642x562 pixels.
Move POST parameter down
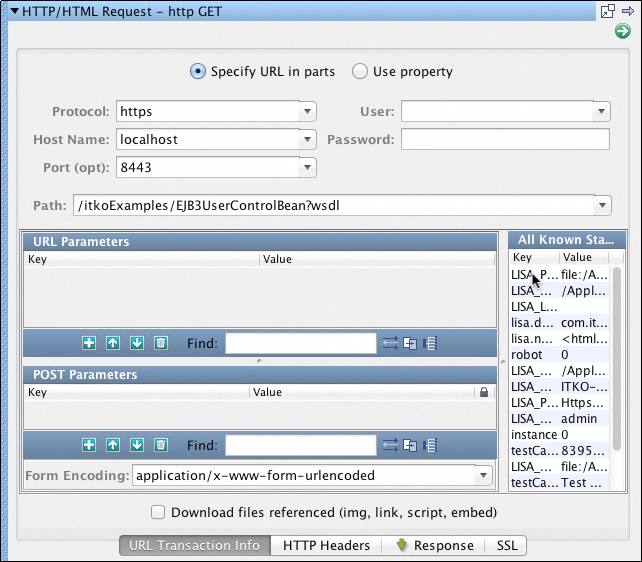click(x=137, y=445)
